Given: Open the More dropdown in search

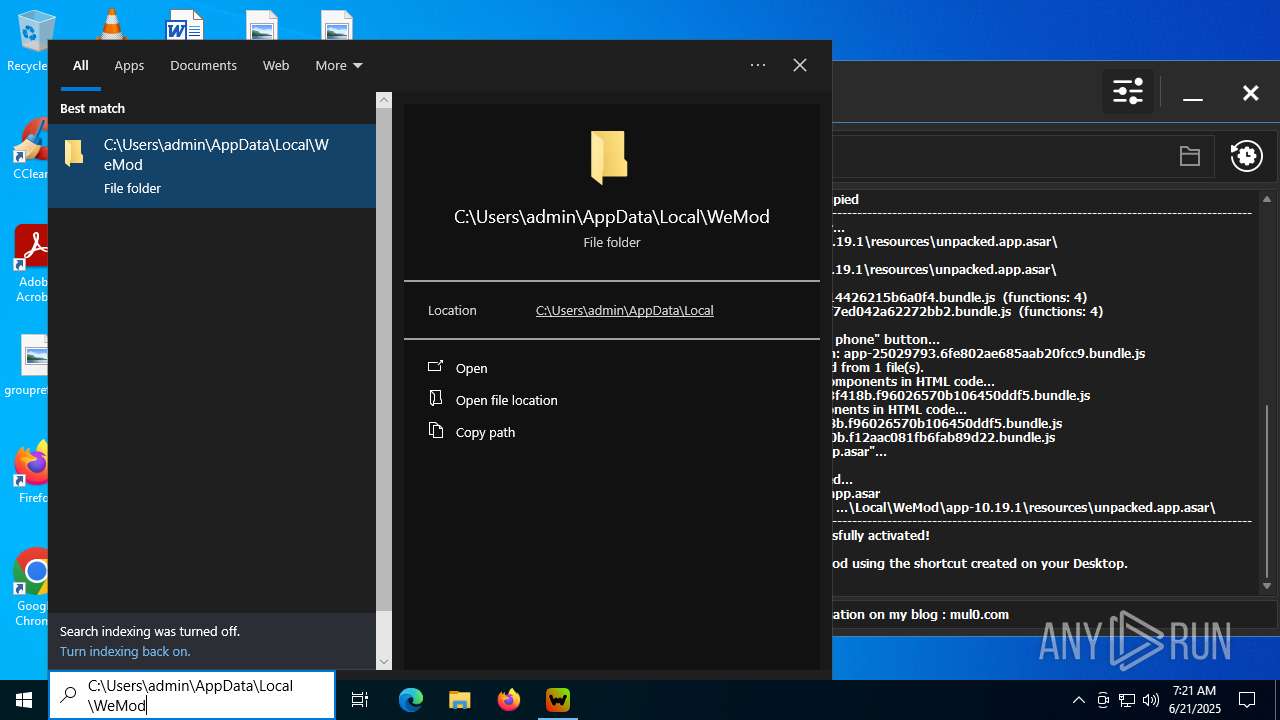Looking at the screenshot, I should [338, 65].
